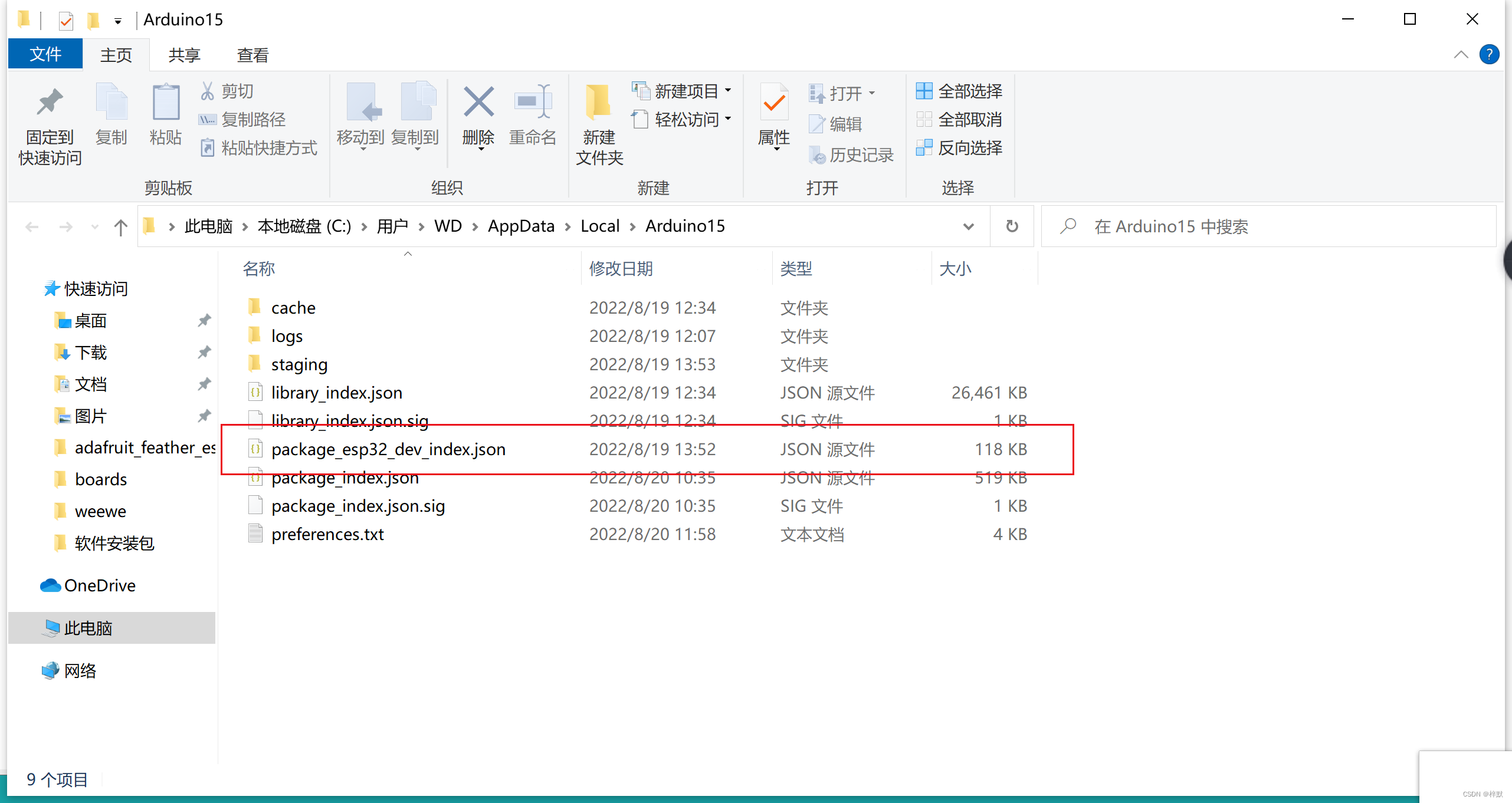
Task: Click the refresh icon beside address bar
Action: tap(1012, 226)
